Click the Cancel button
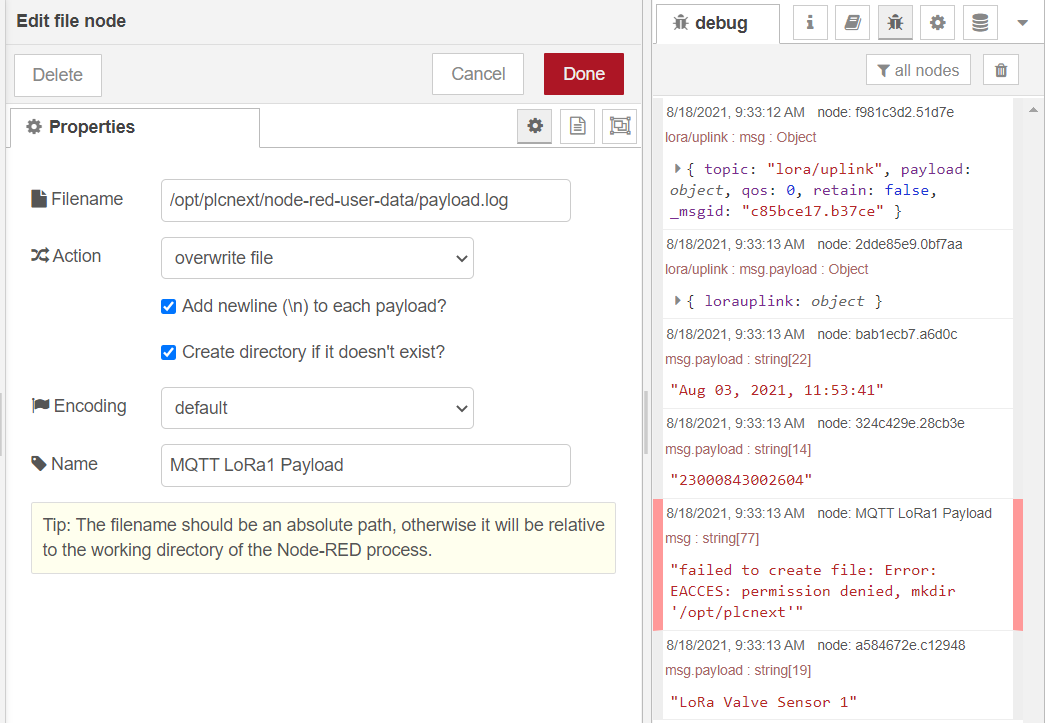The image size is (1045, 723). [478, 74]
